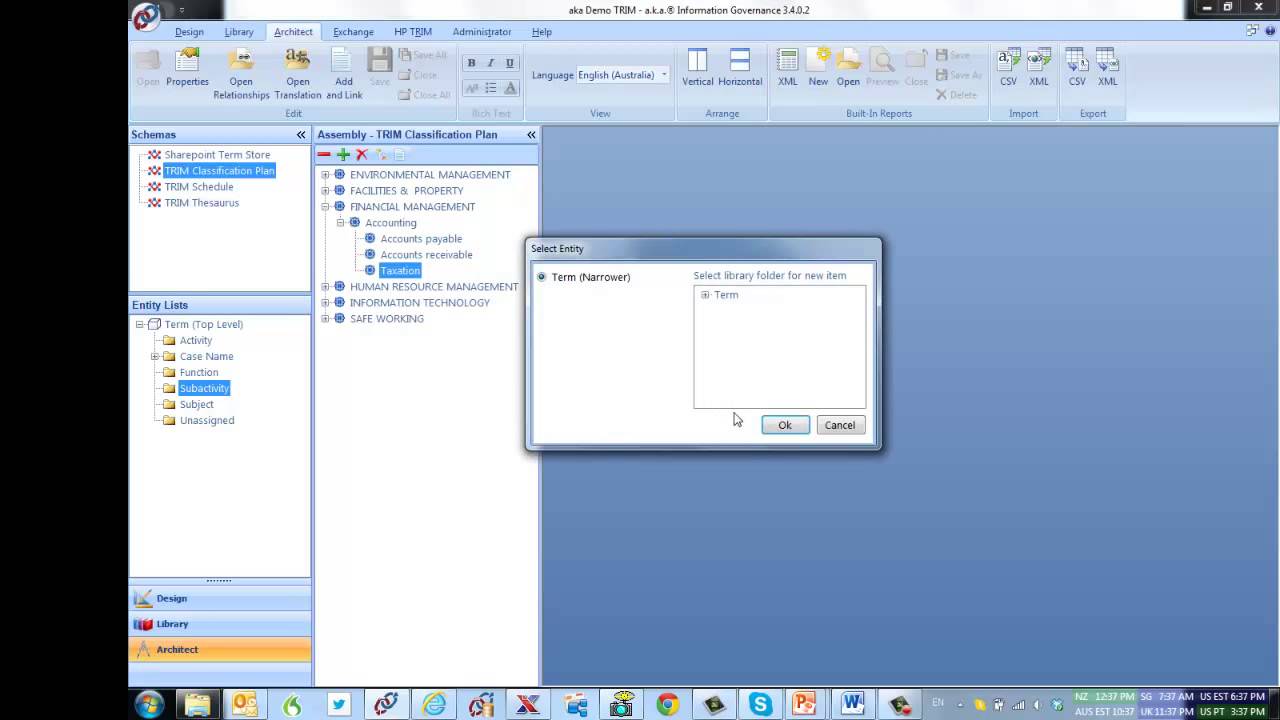Select Function entity list folder
The image size is (1280, 720).
199,373
